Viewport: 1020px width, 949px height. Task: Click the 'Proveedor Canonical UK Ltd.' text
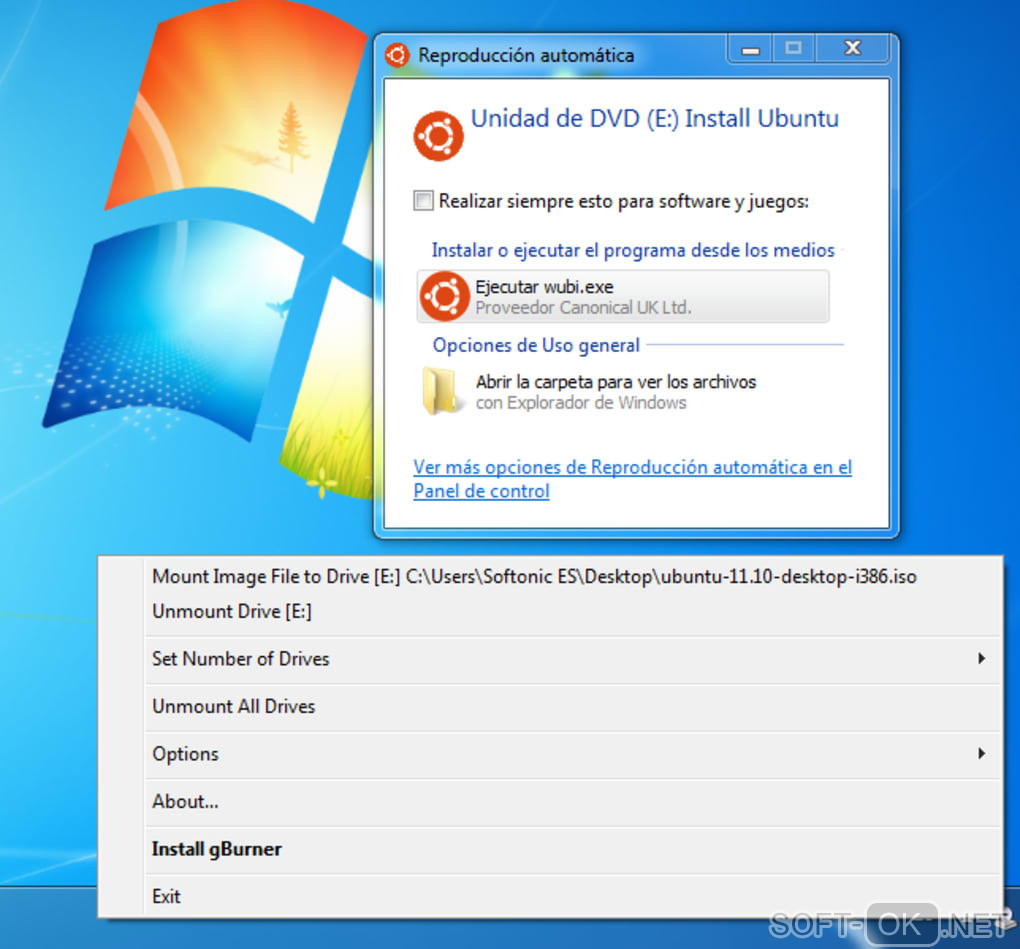[583, 308]
